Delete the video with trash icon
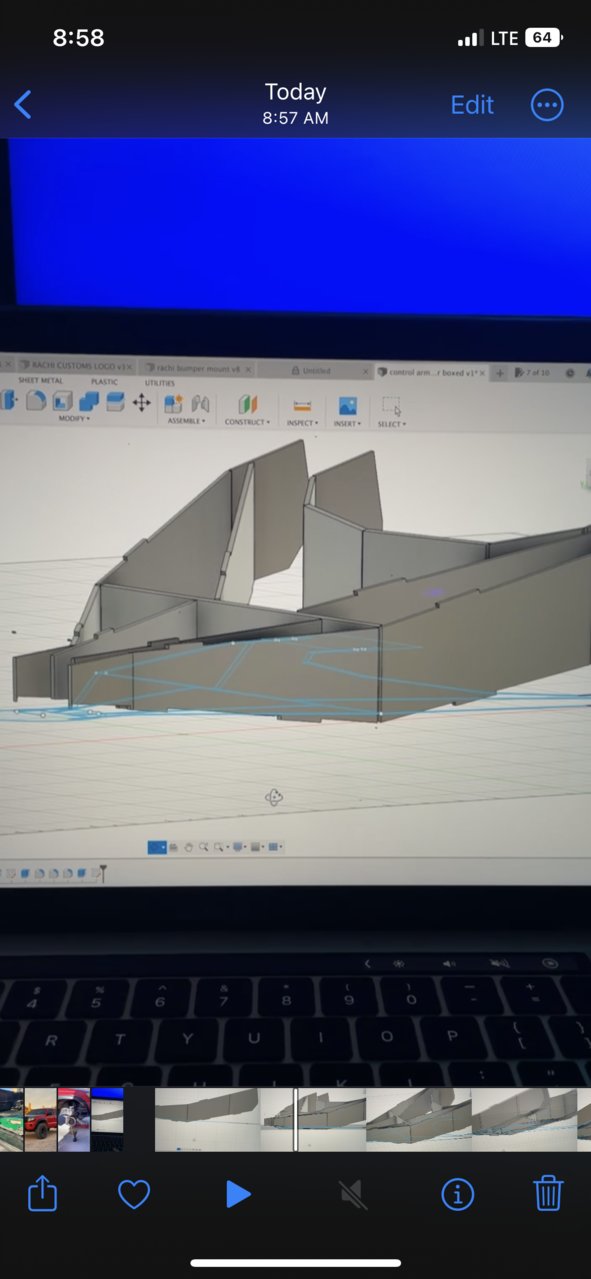The height and width of the screenshot is (1279, 591). (x=548, y=1193)
